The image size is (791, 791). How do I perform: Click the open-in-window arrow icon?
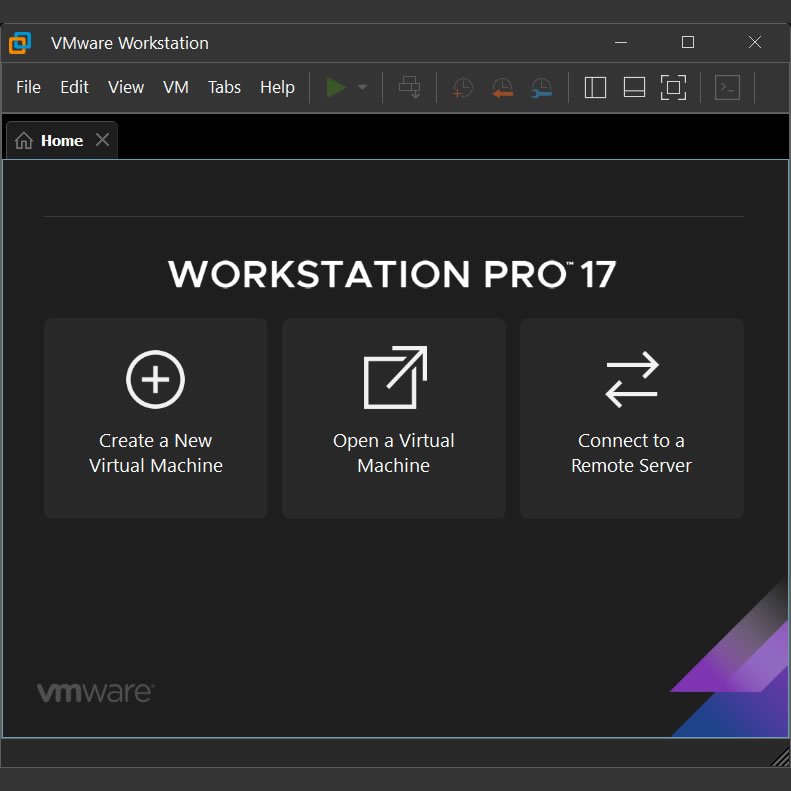tap(395, 377)
